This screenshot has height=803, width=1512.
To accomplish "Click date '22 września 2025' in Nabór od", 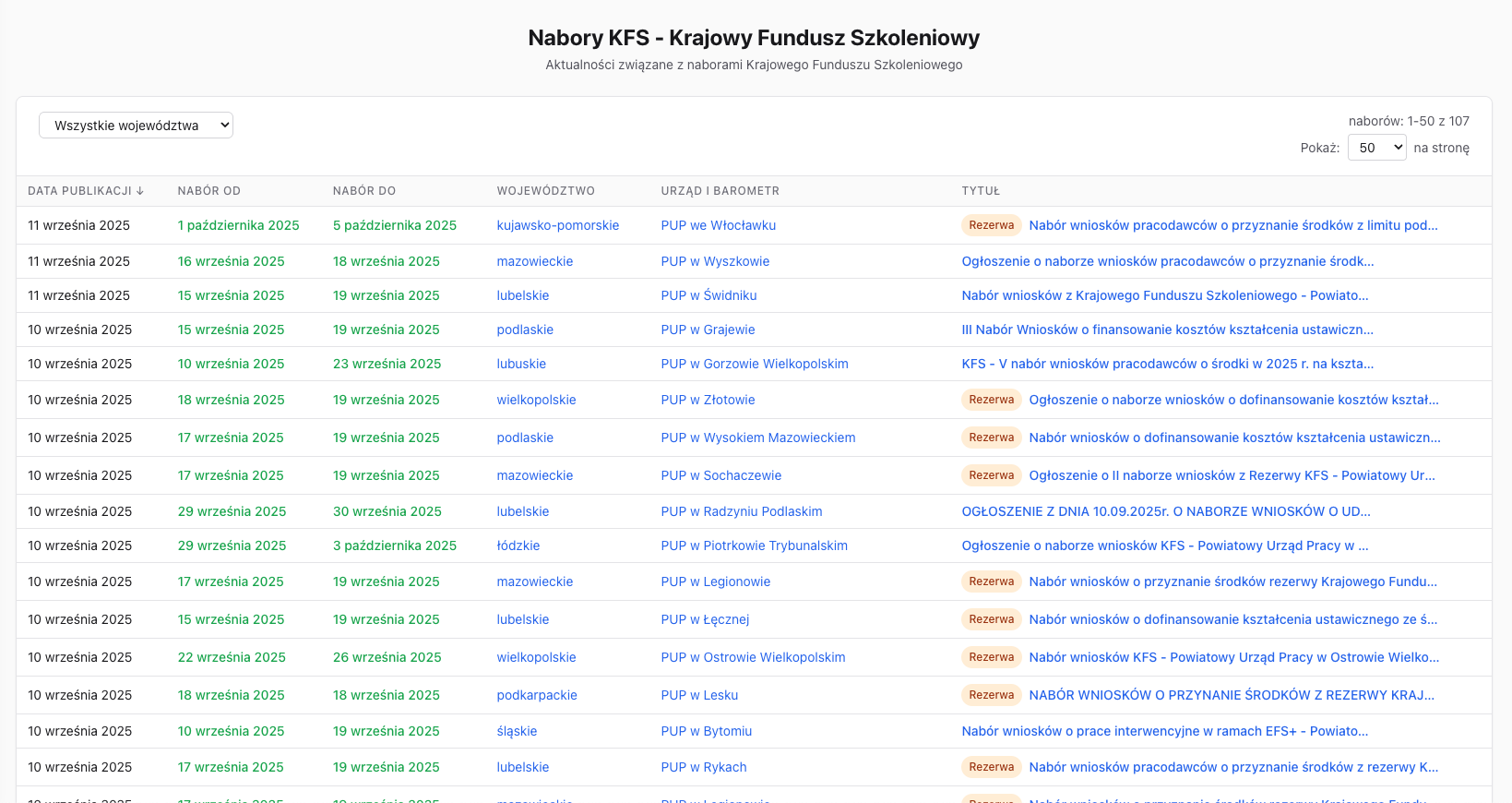I will tap(232, 657).
